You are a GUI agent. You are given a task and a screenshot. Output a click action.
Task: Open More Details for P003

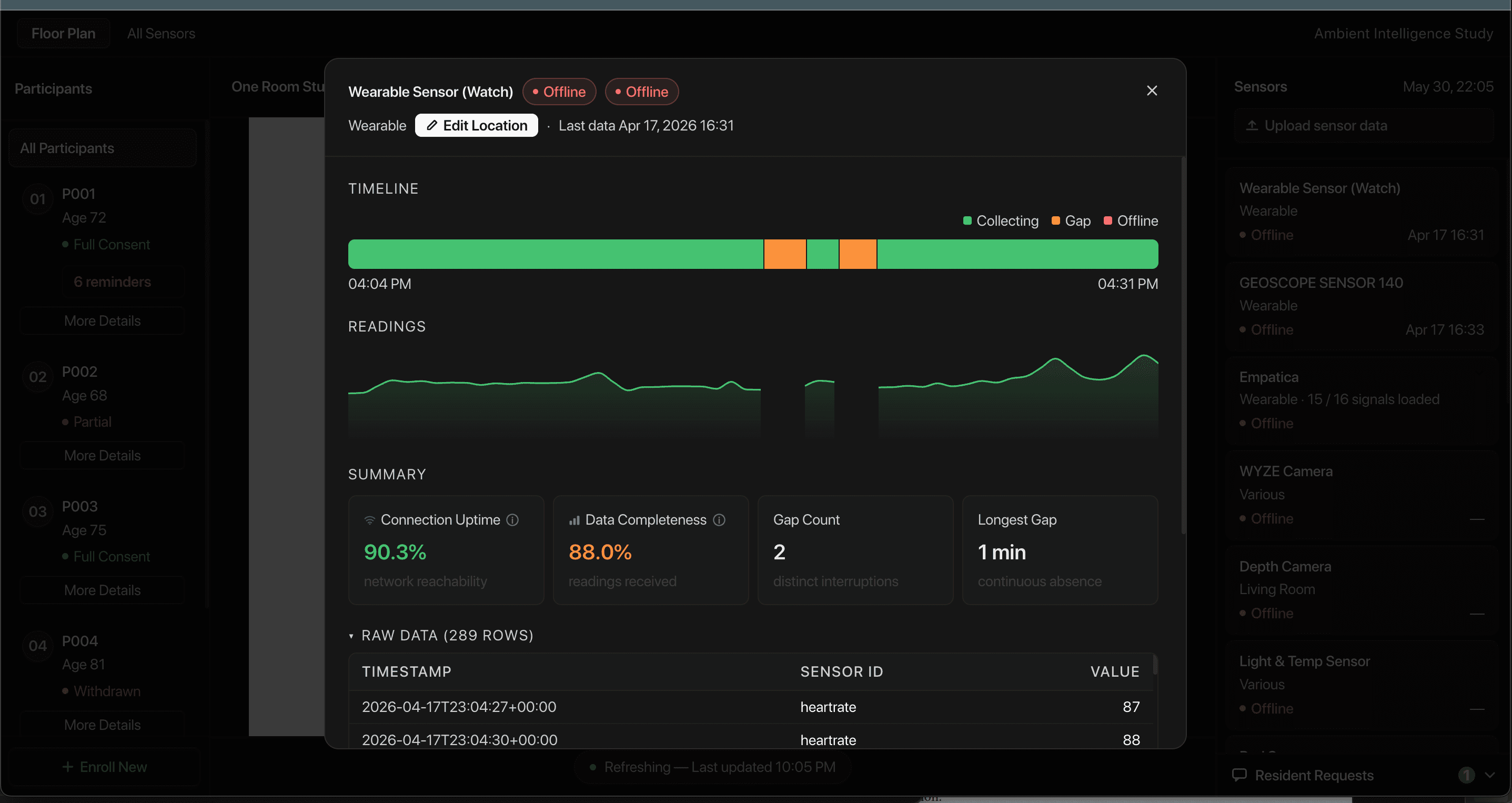[x=103, y=590]
